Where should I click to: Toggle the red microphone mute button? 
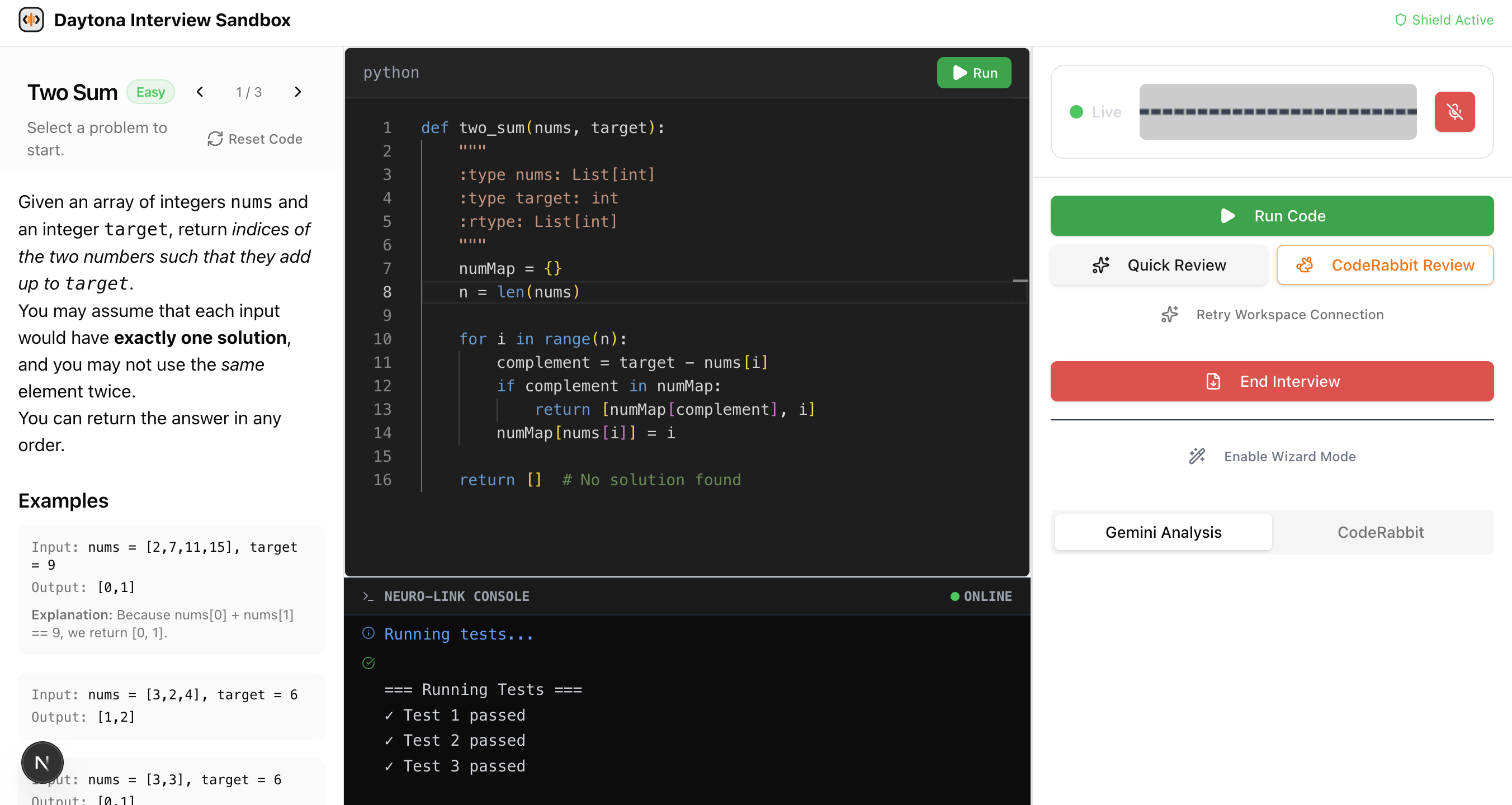pyautogui.click(x=1454, y=111)
